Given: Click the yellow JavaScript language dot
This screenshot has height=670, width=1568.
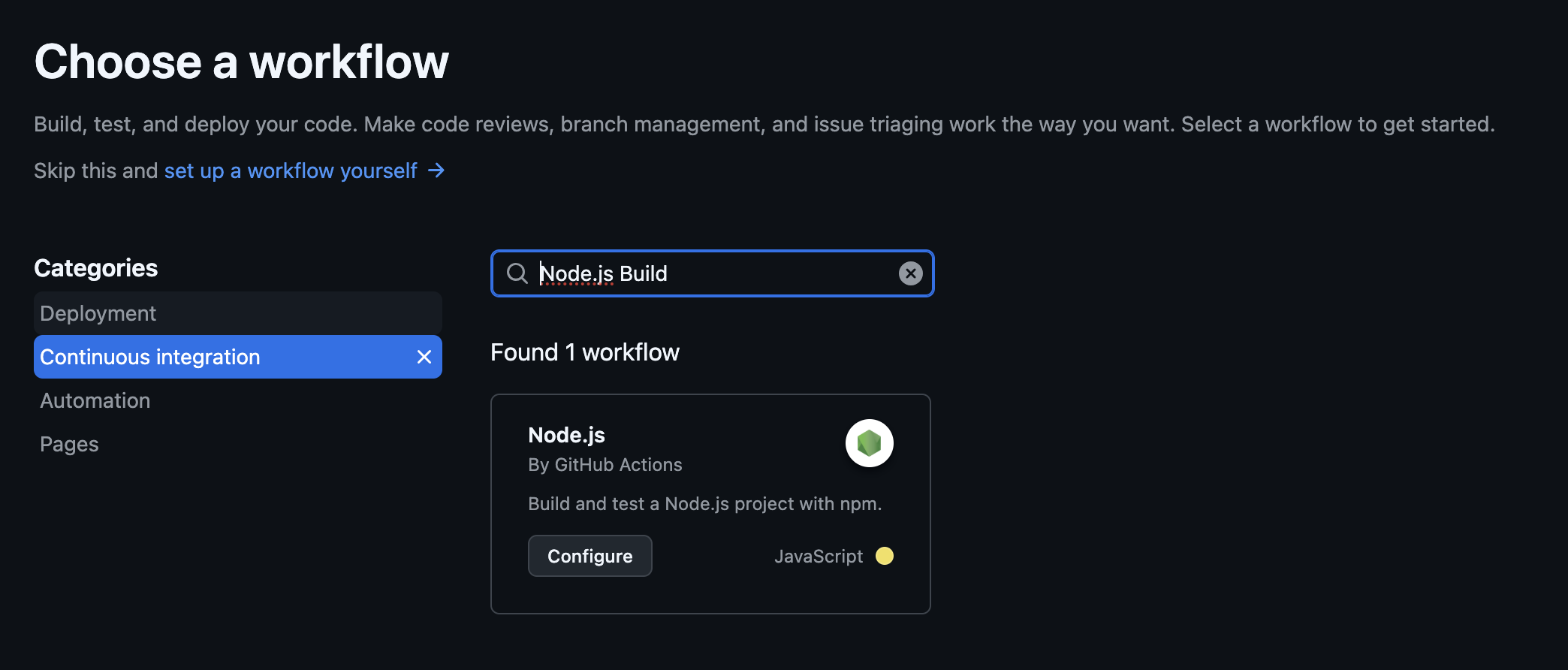Looking at the screenshot, I should point(885,556).
